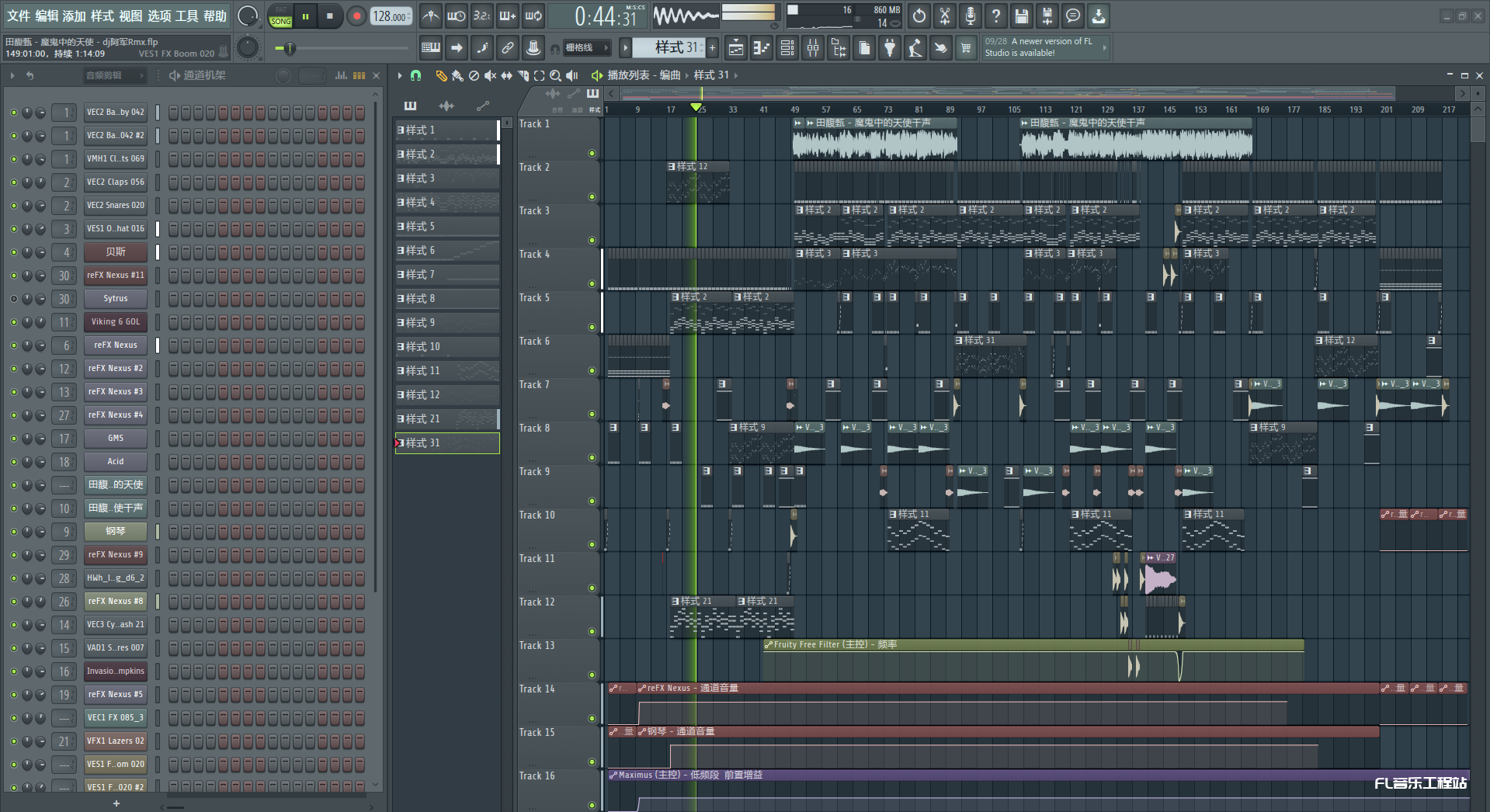Toggle mute LED for Acid channel

pyautogui.click(x=13, y=462)
